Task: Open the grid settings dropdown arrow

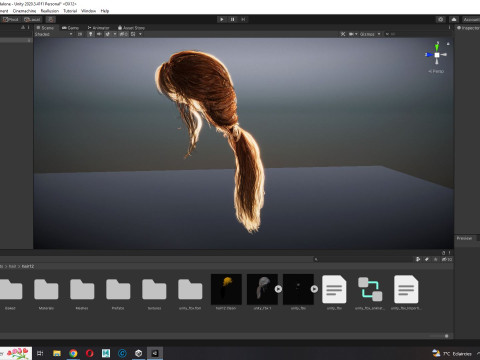Action: [140, 34]
